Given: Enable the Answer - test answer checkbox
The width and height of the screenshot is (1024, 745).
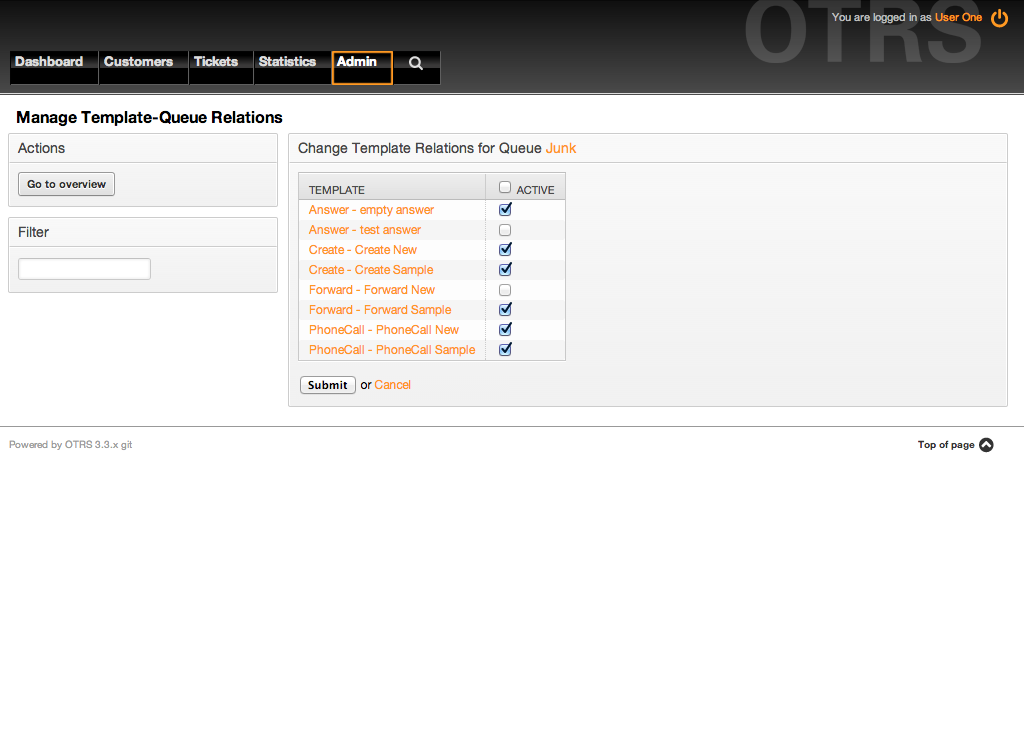Looking at the screenshot, I should click(505, 230).
